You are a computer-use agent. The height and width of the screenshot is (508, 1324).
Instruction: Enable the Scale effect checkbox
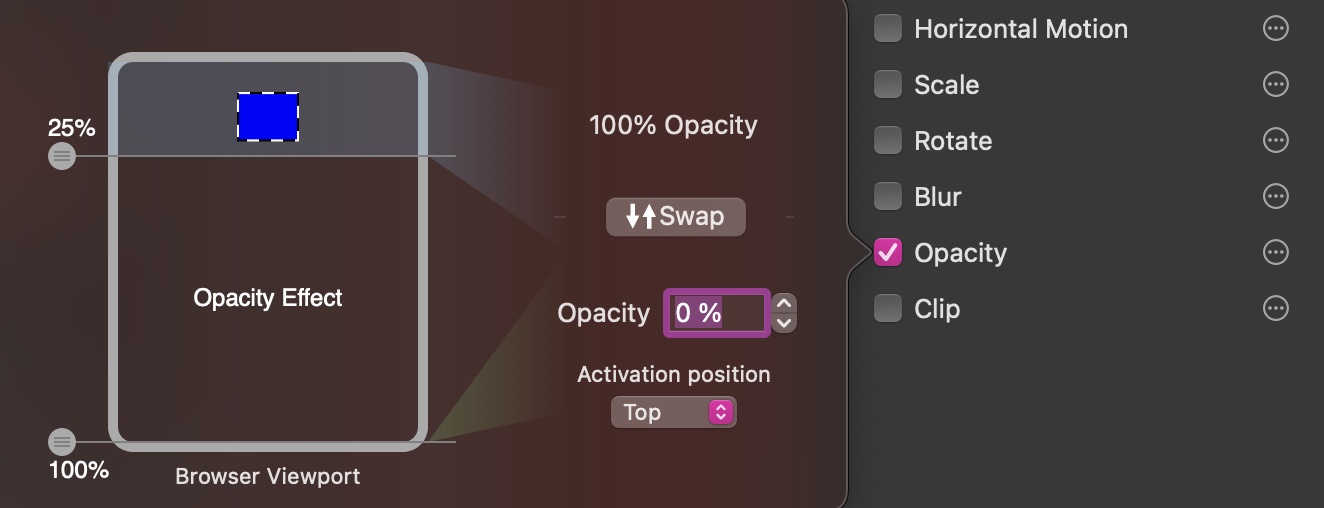click(888, 85)
